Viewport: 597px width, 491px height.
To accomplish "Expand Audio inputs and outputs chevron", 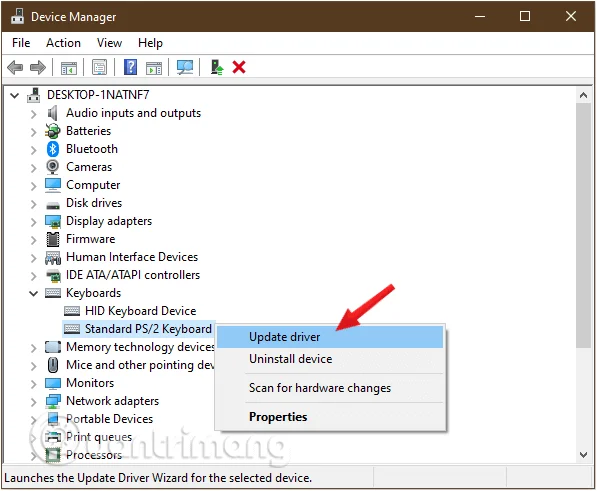I will [x=34, y=114].
